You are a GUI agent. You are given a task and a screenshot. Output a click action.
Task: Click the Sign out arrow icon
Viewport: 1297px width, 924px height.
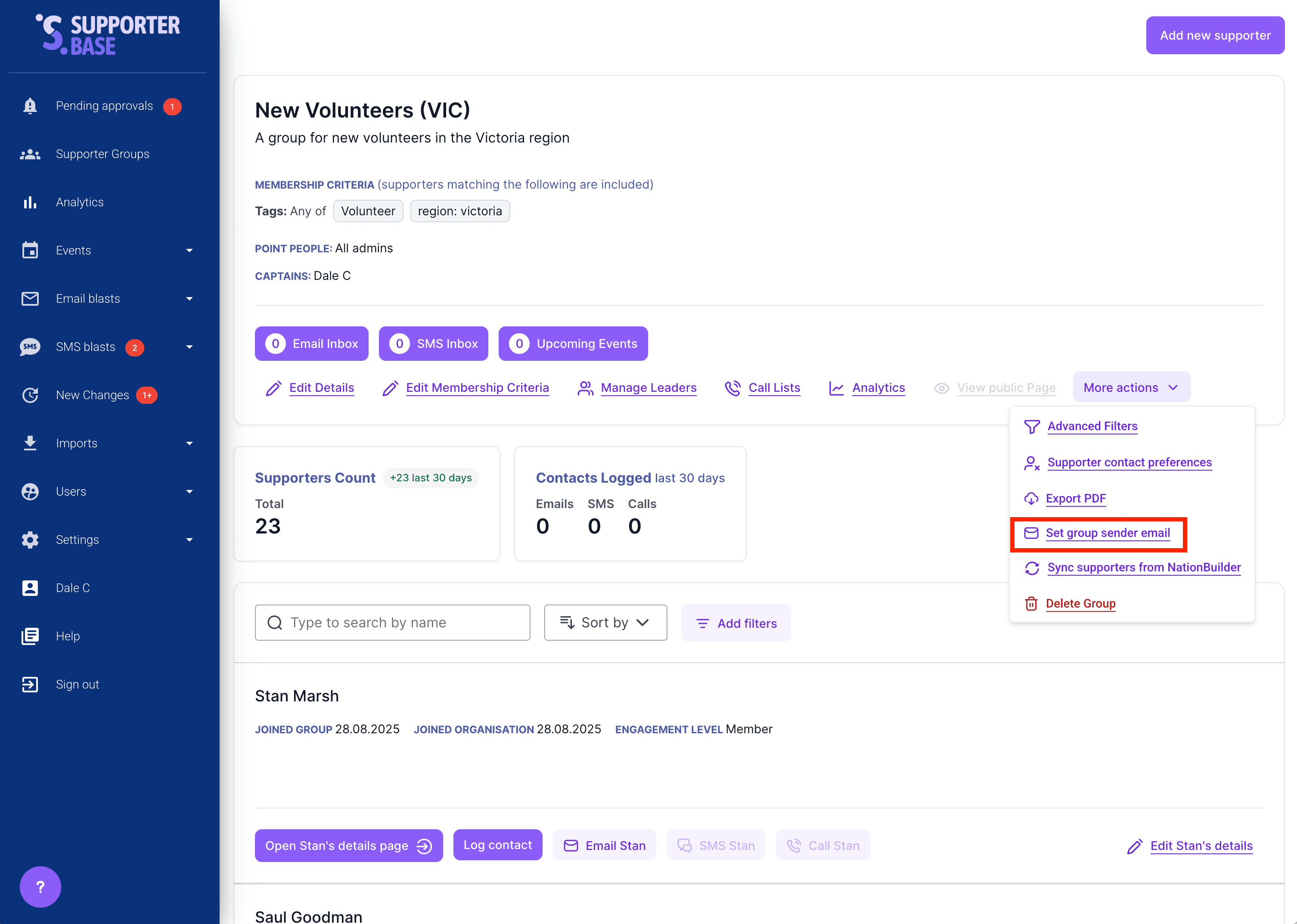click(x=30, y=685)
